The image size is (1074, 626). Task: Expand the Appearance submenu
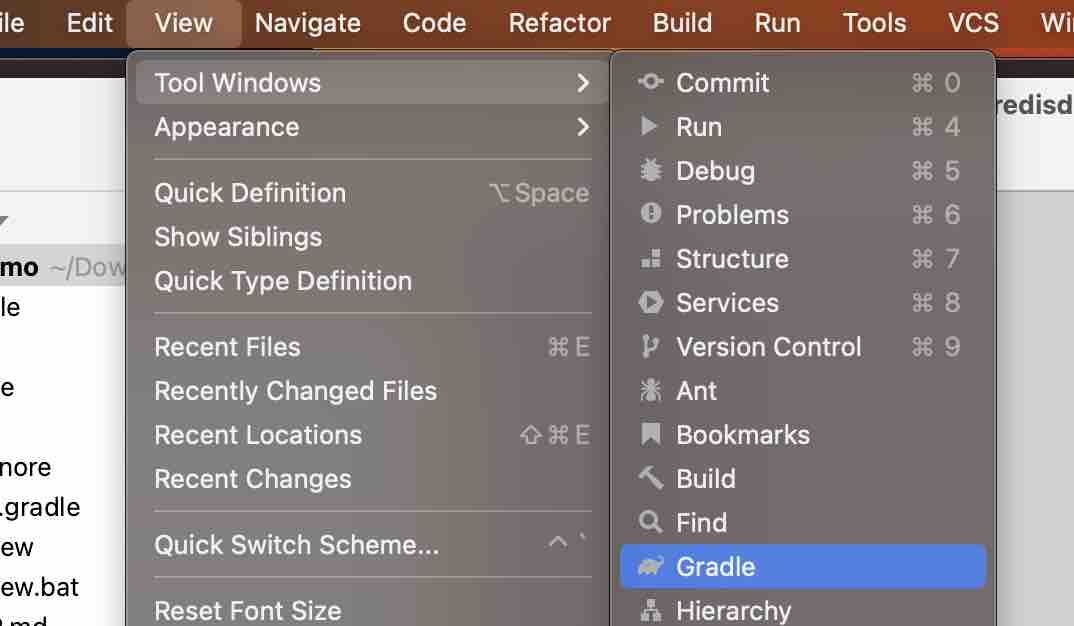[x=226, y=127]
